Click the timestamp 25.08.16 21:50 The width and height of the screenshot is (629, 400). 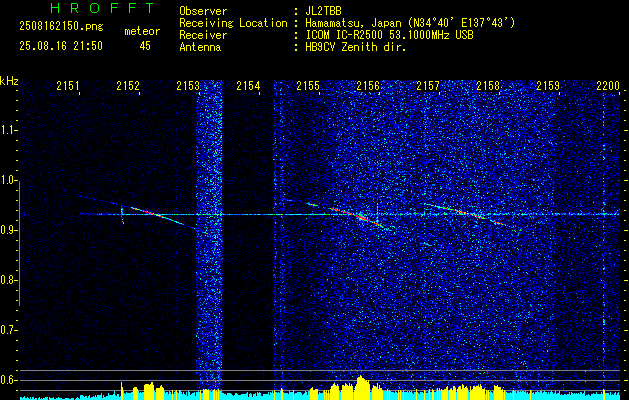[61, 46]
